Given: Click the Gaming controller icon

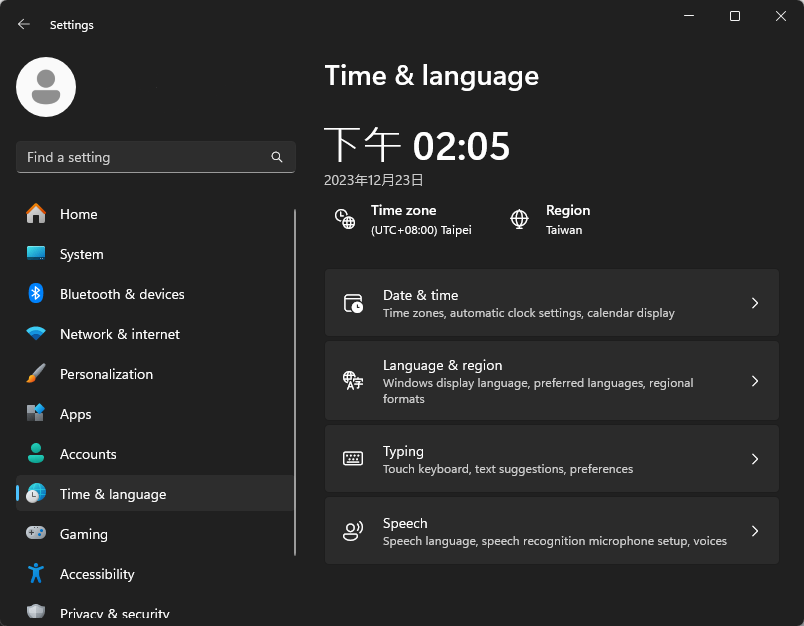Looking at the screenshot, I should click(36, 533).
